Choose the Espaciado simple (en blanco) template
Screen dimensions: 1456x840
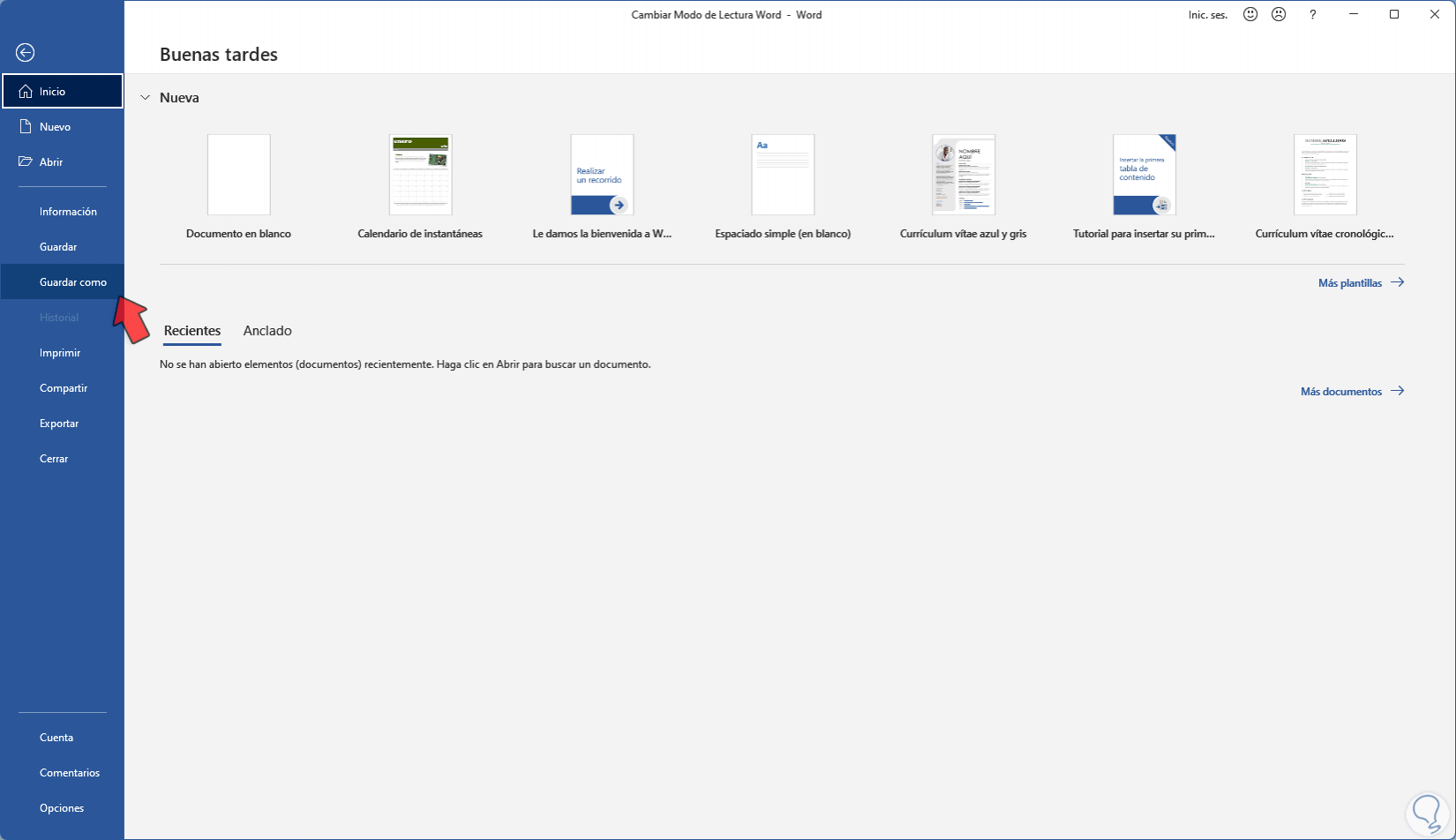click(x=783, y=187)
